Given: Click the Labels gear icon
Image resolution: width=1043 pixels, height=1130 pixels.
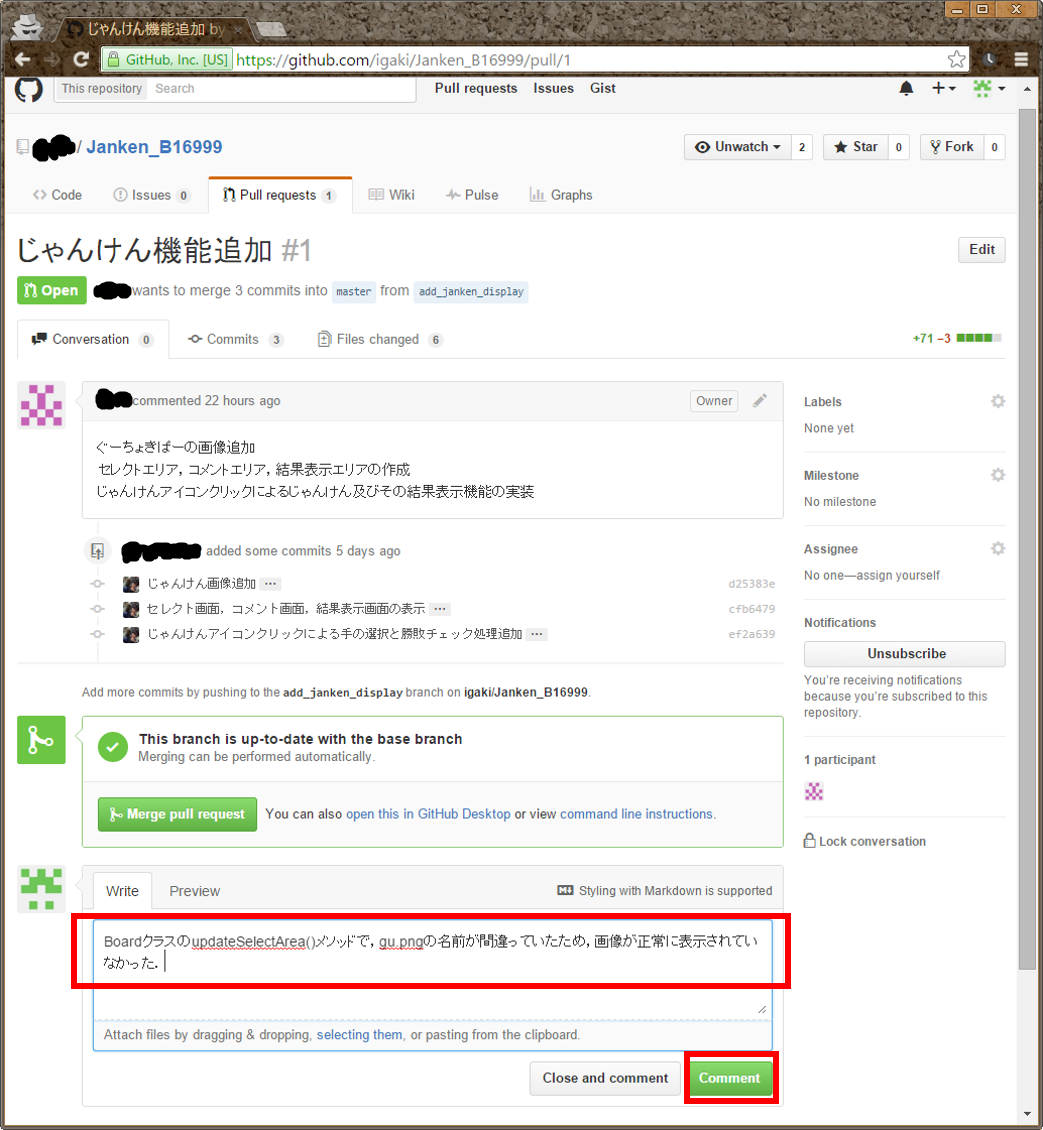Looking at the screenshot, I should tap(997, 401).
